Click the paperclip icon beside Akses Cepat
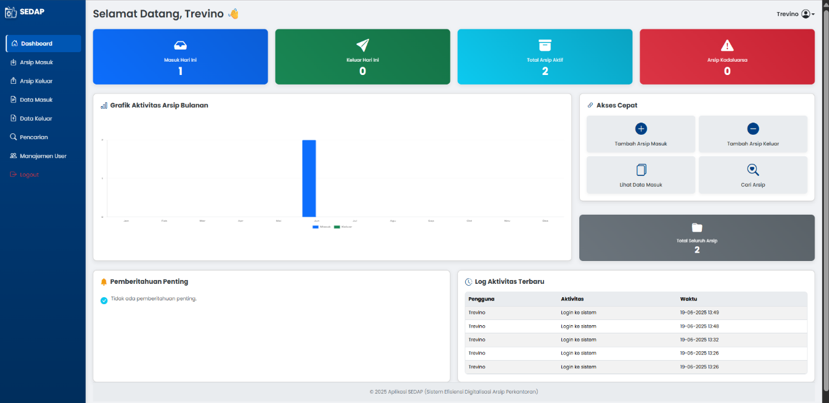The height and width of the screenshot is (403, 829). 591,105
